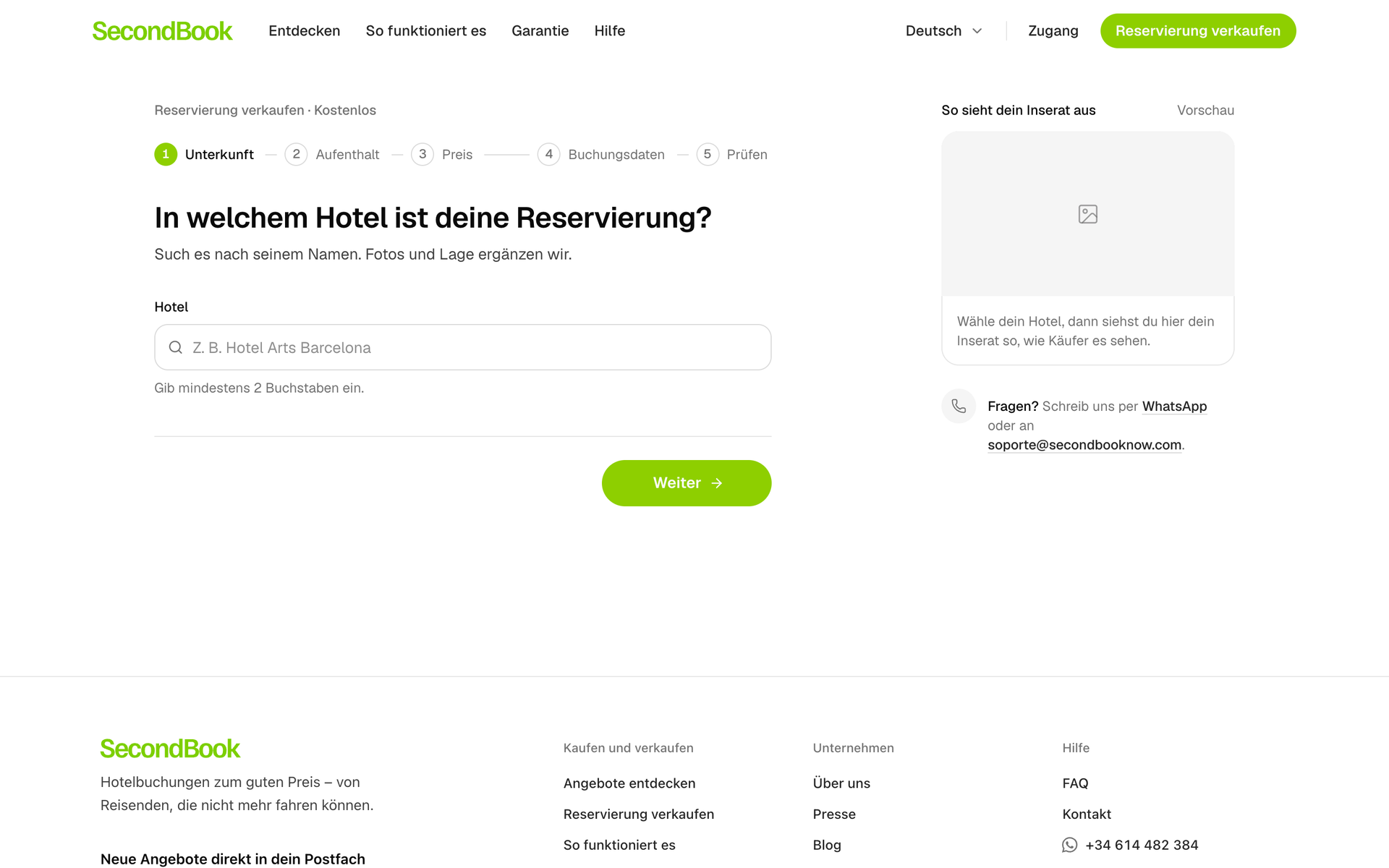The image size is (1389, 868).
Task: Click the step 2 circle for Aufenthalt
Action: coord(296,154)
